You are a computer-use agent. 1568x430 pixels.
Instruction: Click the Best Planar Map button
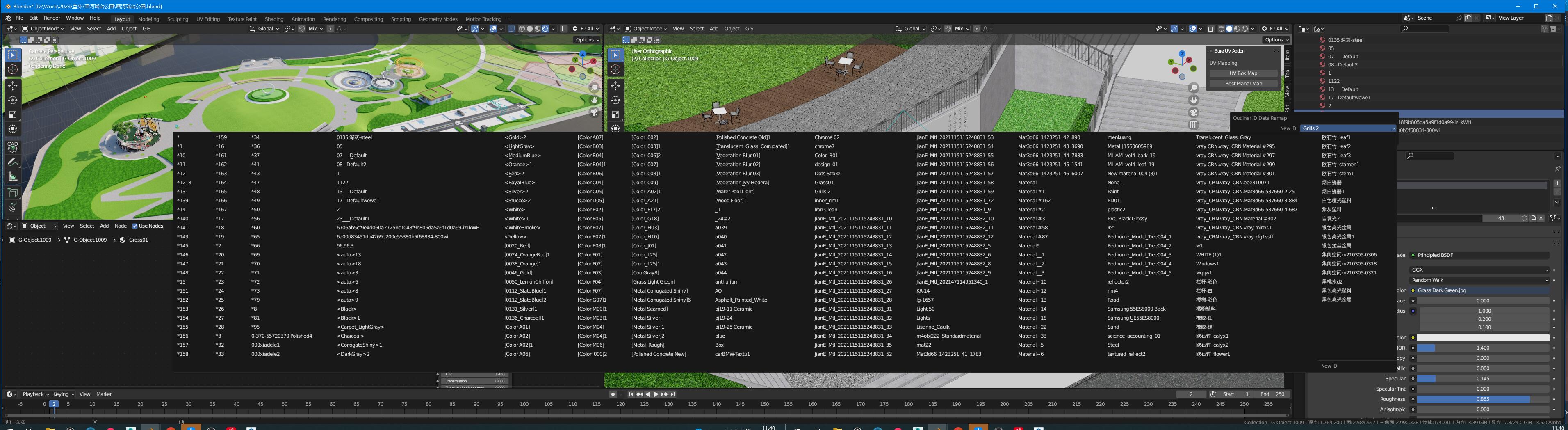coord(1243,83)
